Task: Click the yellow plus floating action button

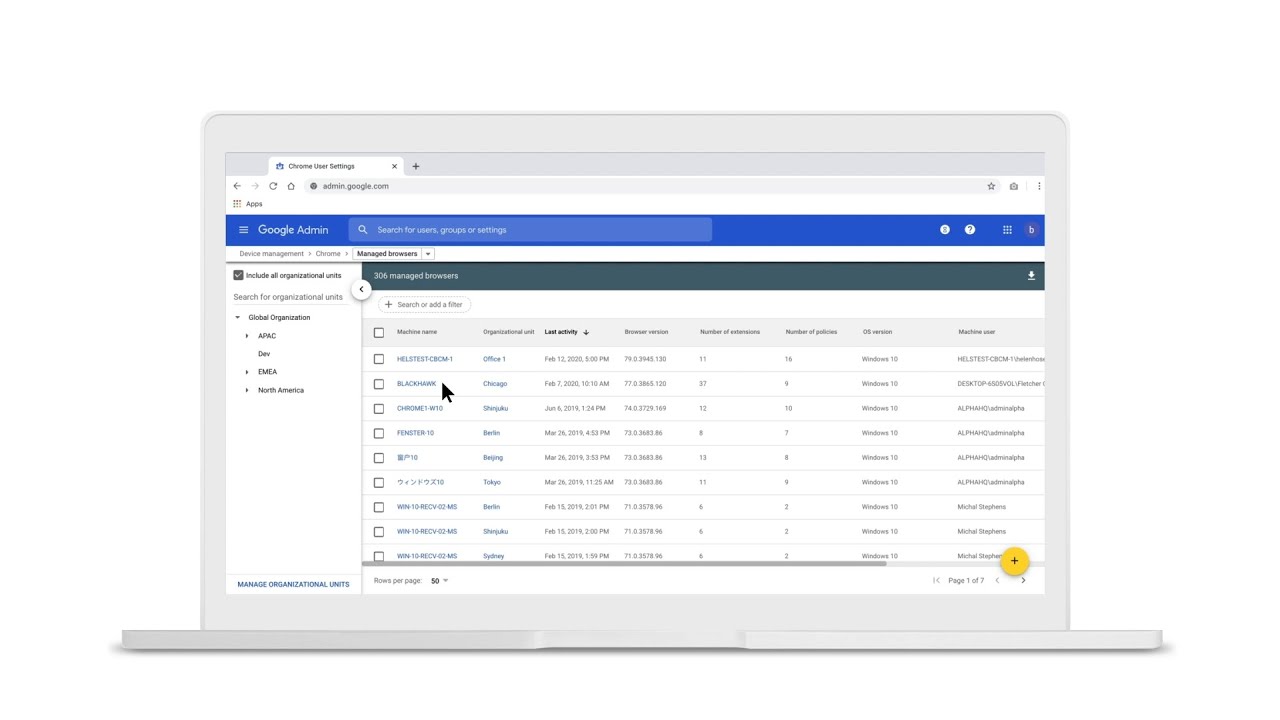Action: pos(1014,561)
